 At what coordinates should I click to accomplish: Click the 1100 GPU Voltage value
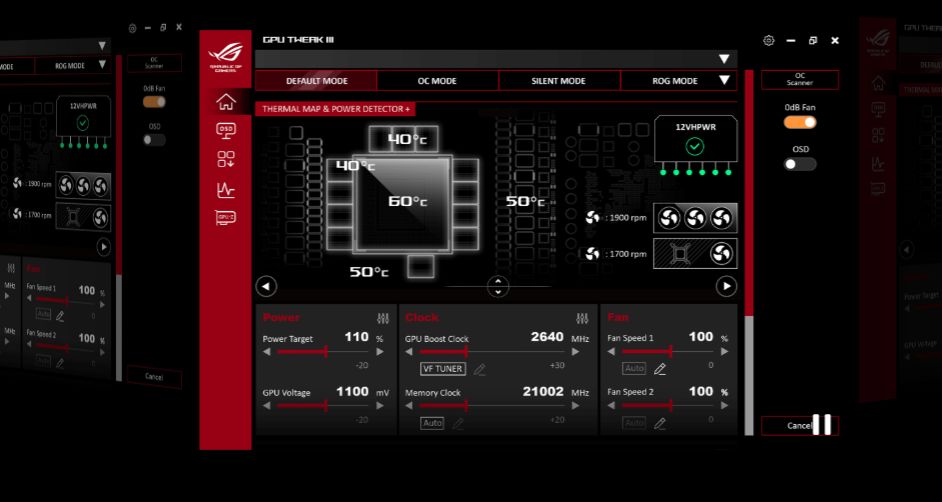(352, 392)
